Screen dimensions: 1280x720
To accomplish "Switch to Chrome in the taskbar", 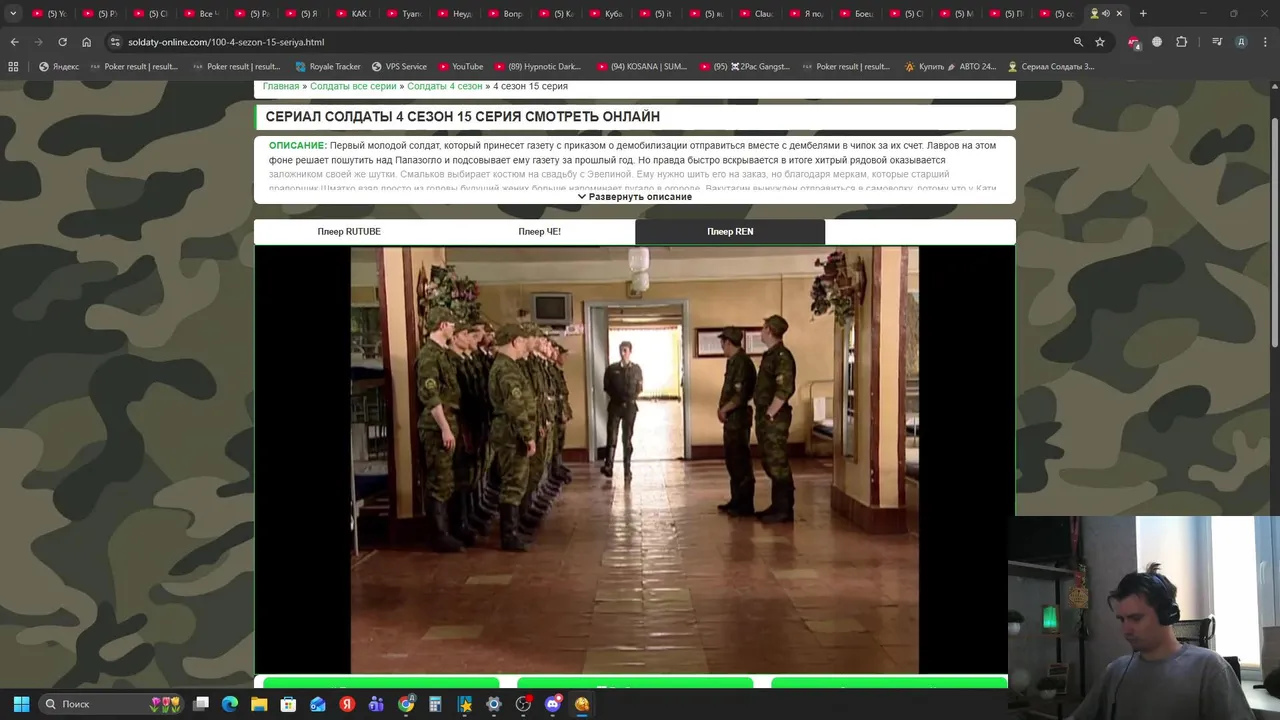I will pyautogui.click(x=406, y=704).
